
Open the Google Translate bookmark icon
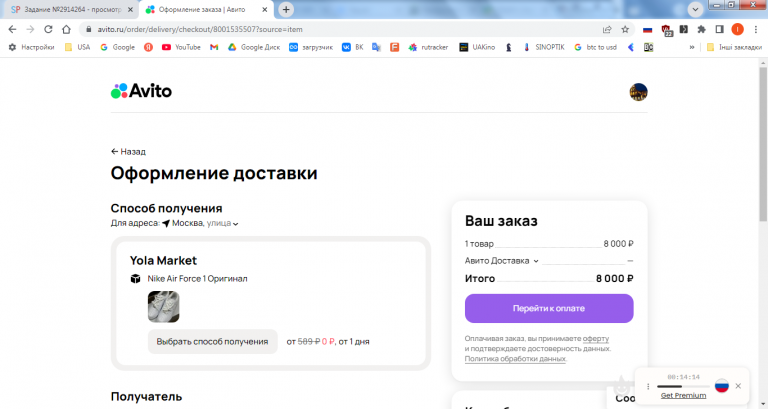click(x=376, y=47)
